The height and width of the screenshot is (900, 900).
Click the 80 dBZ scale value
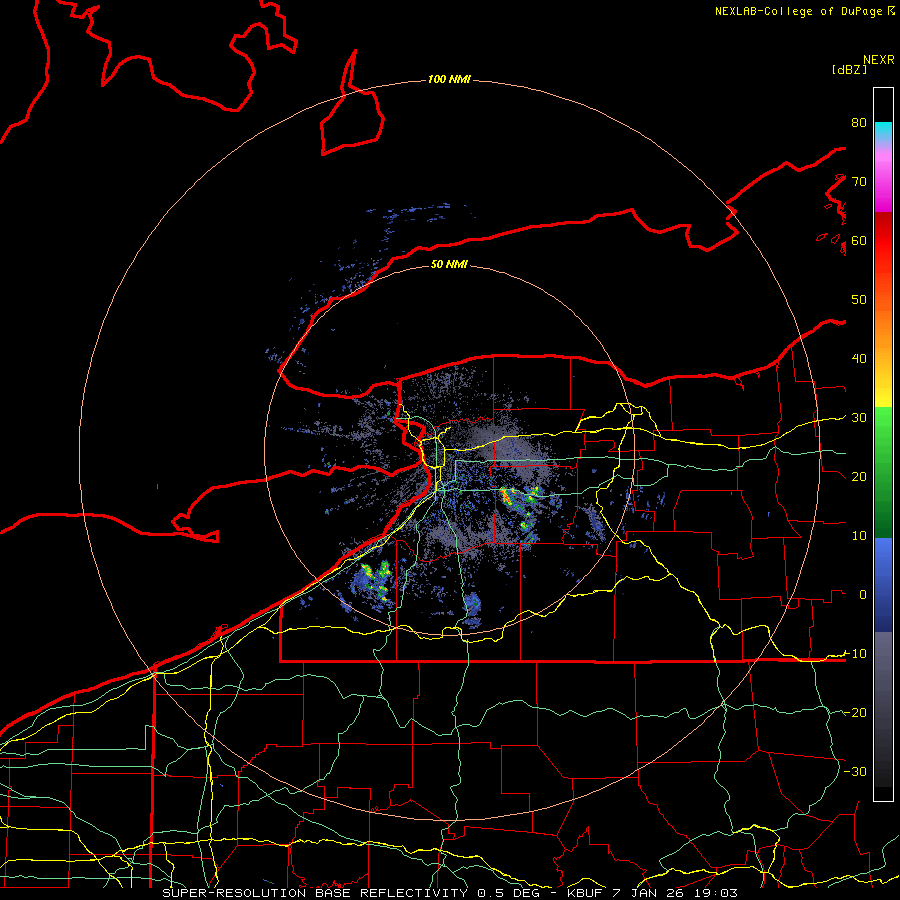[x=859, y=123]
